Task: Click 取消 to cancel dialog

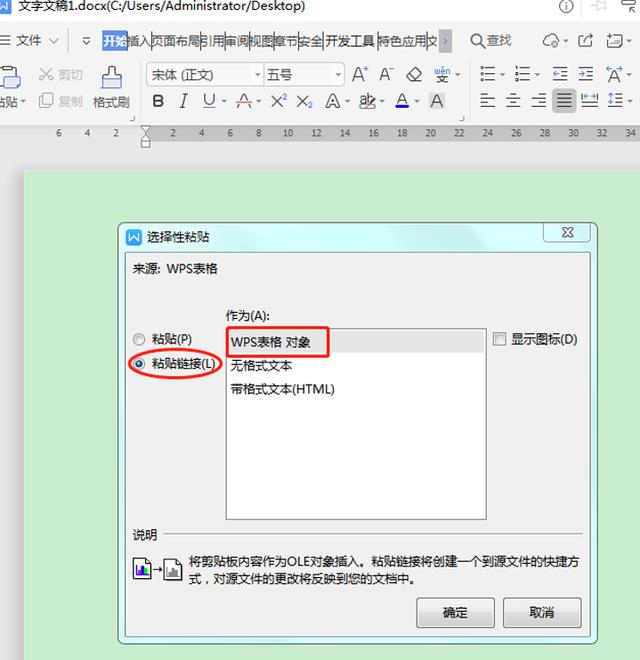Action: (542, 612)
